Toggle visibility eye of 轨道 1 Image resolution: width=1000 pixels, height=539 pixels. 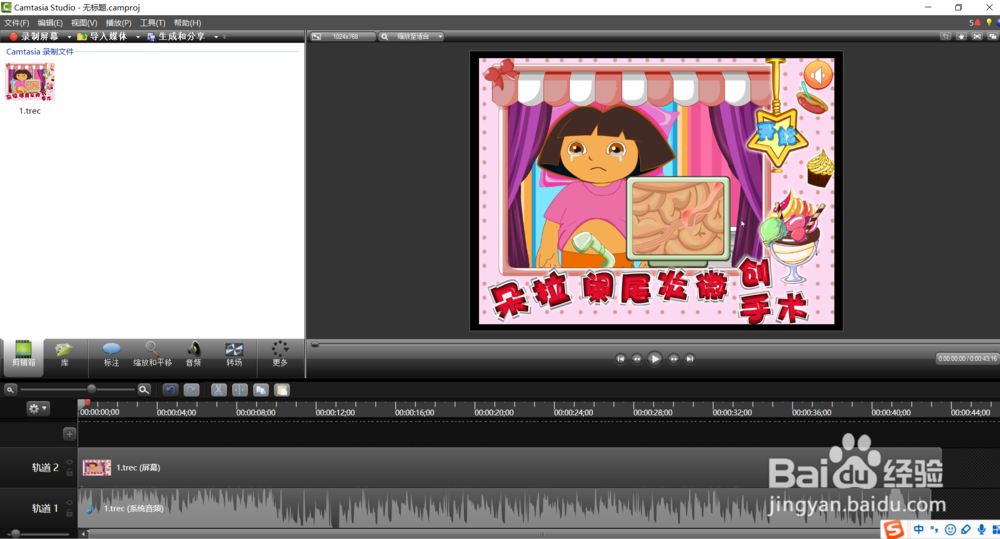(x=70, y=503)
